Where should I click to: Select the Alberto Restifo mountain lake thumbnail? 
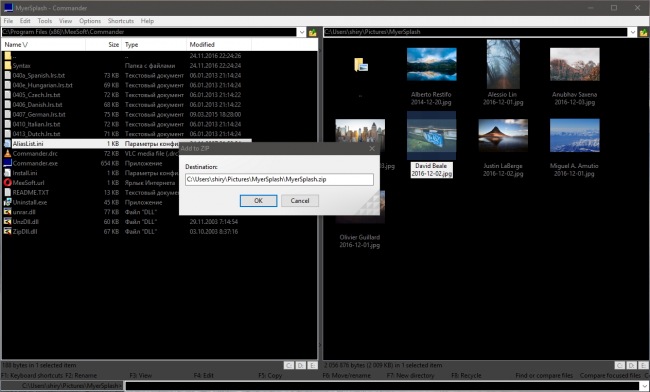[432, 64]
